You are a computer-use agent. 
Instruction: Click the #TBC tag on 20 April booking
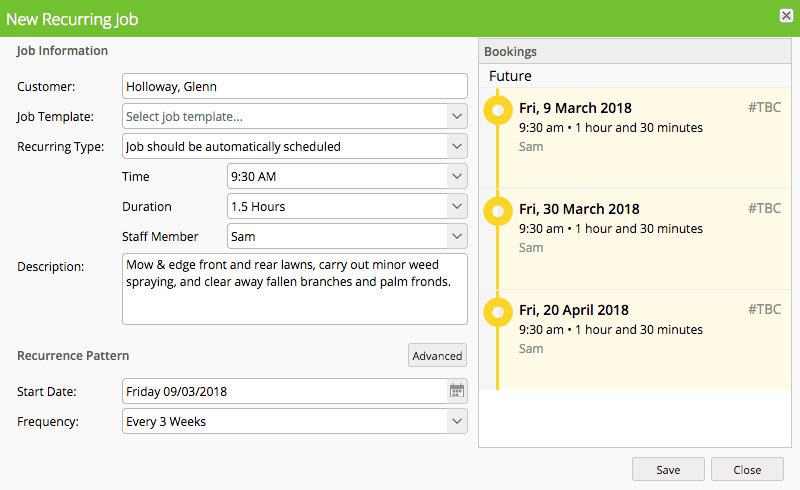(764, 310)
